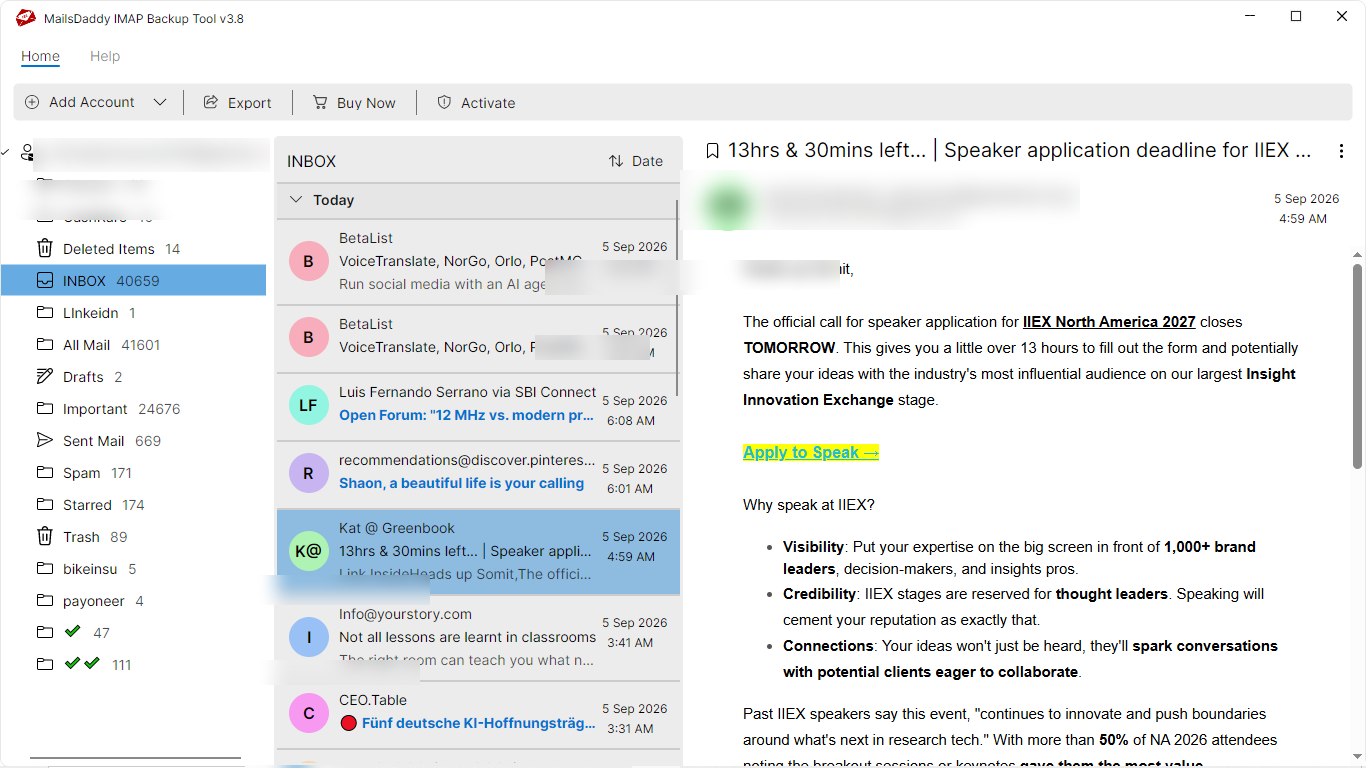
Task: Click the Trash bin icon
Action: [44, 536]
